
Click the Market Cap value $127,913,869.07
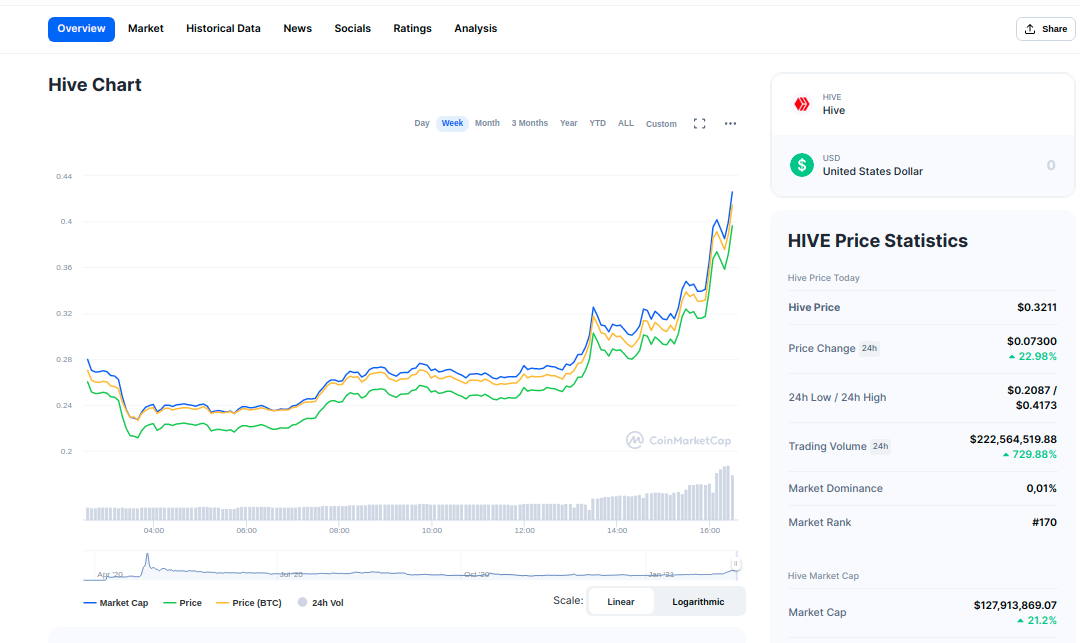pos(1015,606)
